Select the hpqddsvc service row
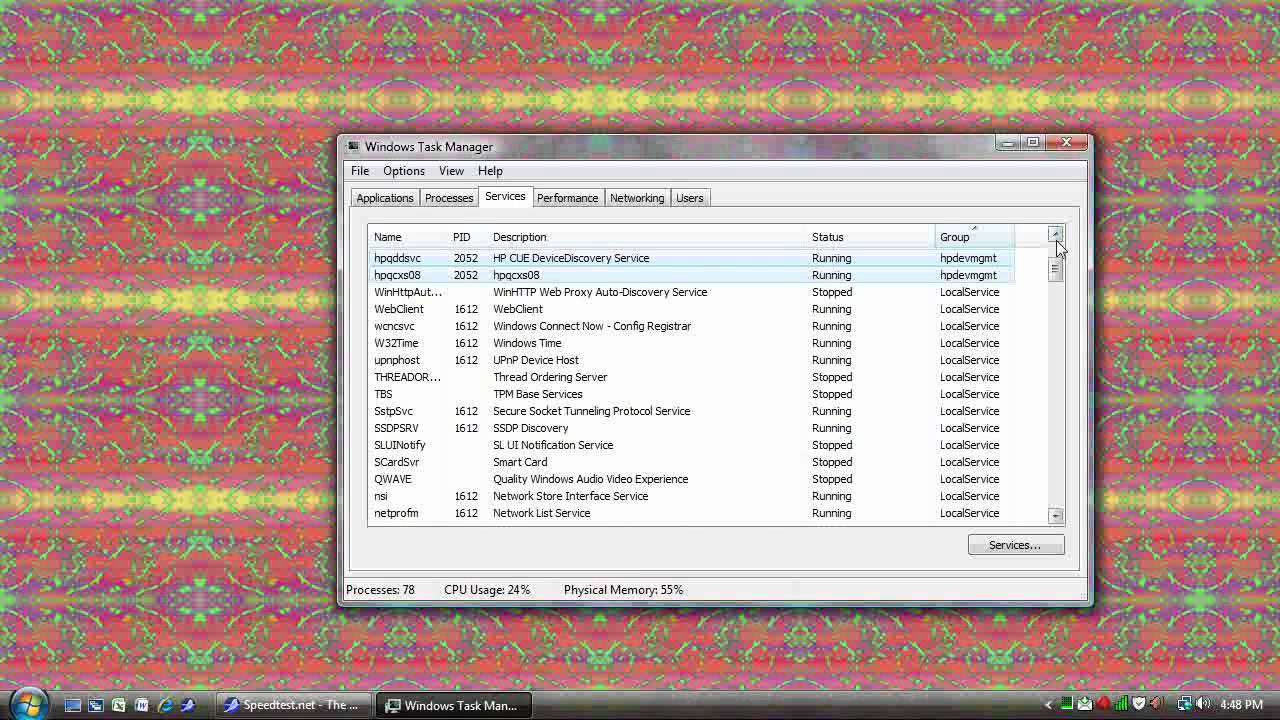The width and height of the screenshot is (1280, 720). (x=691, y=258)
